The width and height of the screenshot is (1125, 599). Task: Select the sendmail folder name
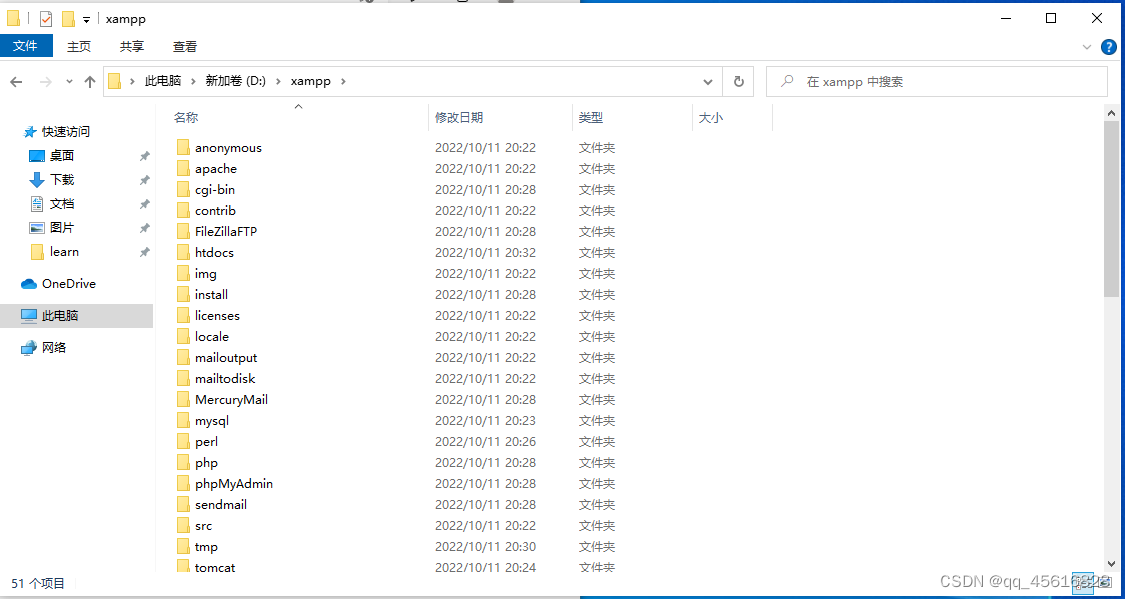tap(221, 504)
